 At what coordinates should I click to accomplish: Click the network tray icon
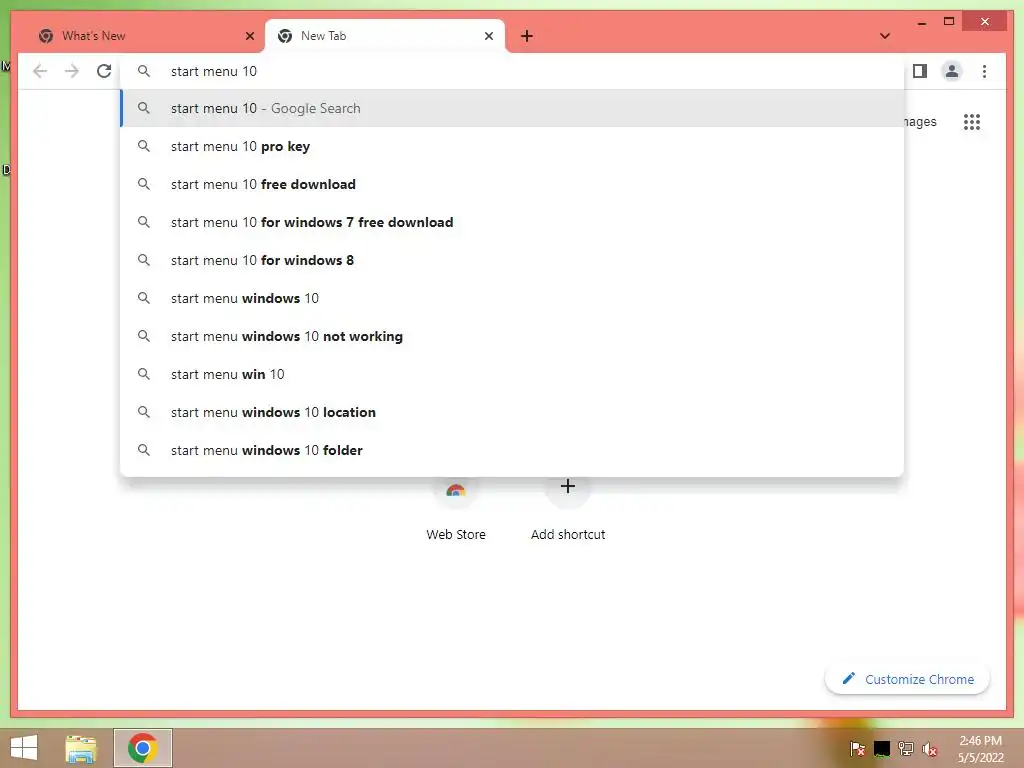[906, 748]
